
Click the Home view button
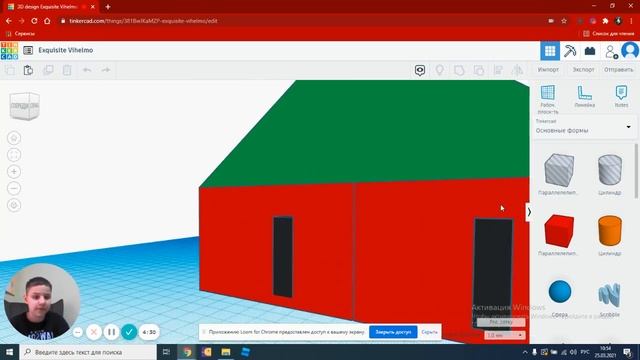(x=14, y=138)
